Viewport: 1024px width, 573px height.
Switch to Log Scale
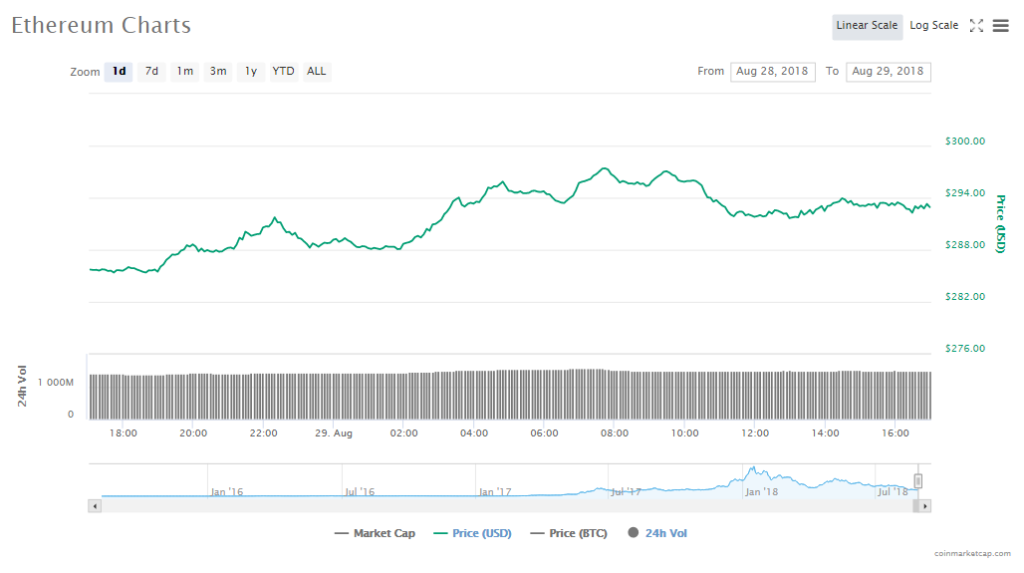934,26
